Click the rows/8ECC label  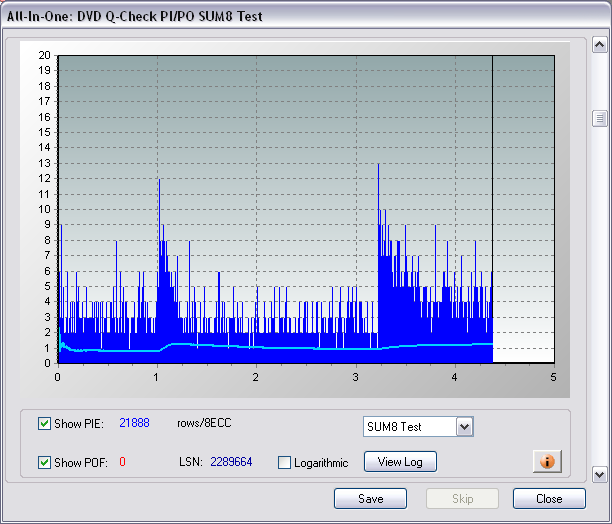coord(204,423)
